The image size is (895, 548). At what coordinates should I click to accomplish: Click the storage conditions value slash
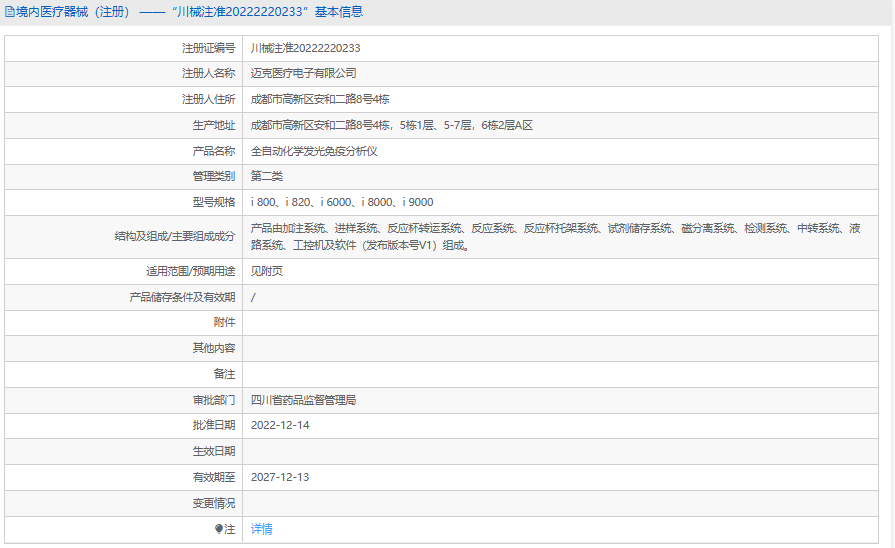pyautogui.click(x=253, y=297)
